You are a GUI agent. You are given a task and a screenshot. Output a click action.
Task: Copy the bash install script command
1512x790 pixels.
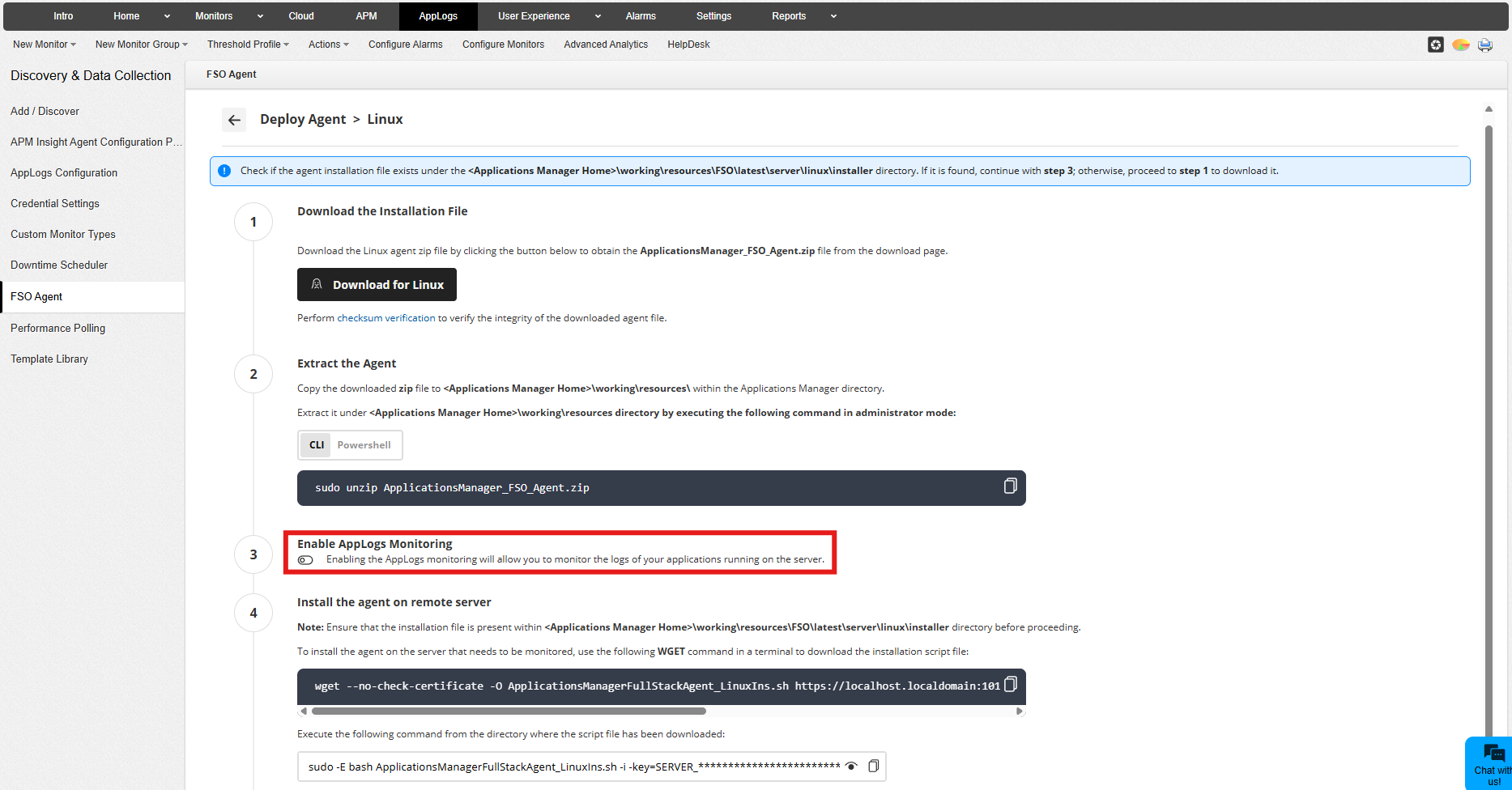point(873,766)
